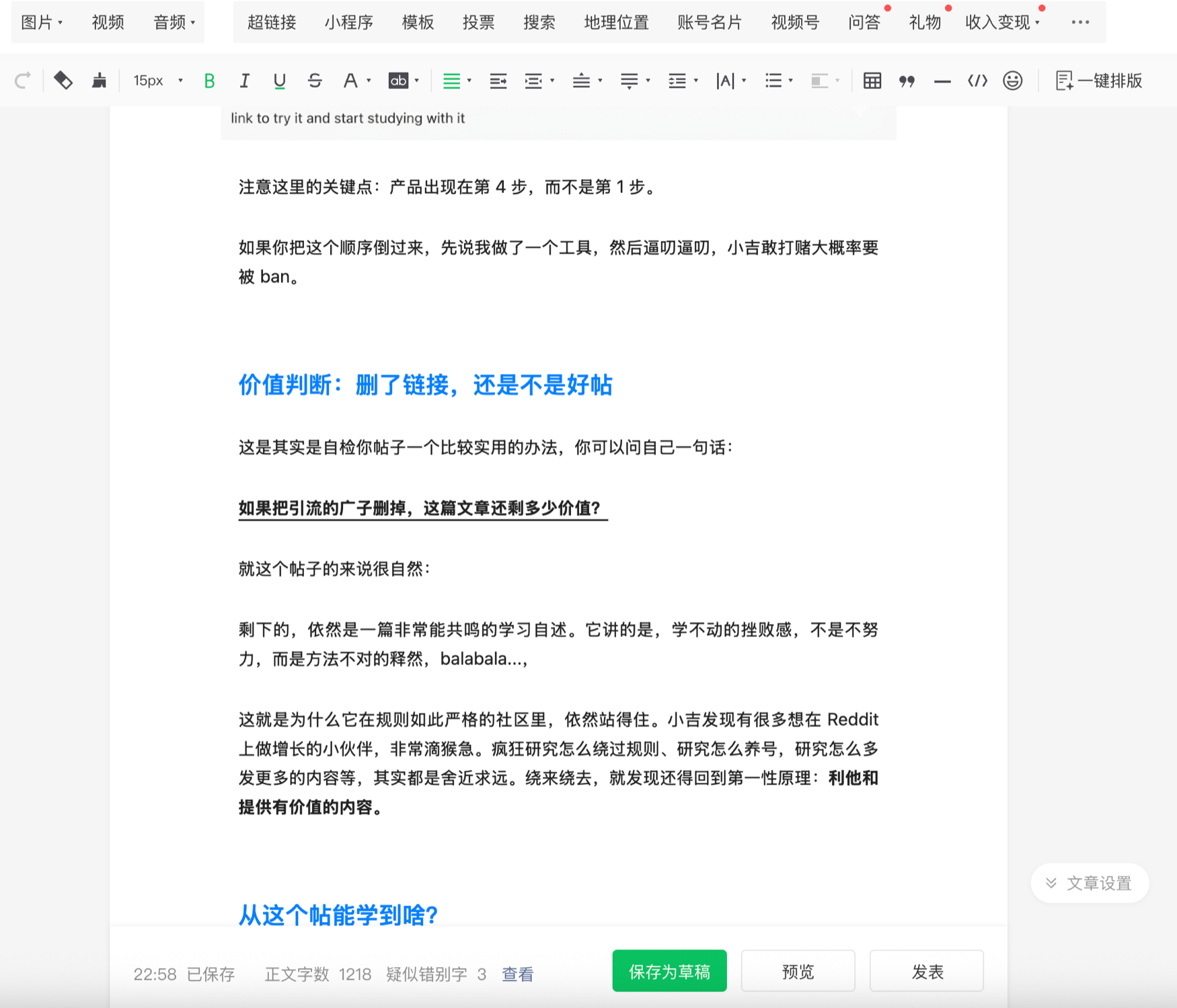Click the heading 价值判断：删了链接，还是不是好帖
This screenshot has height=1008, width=1177.
(425, 385)
